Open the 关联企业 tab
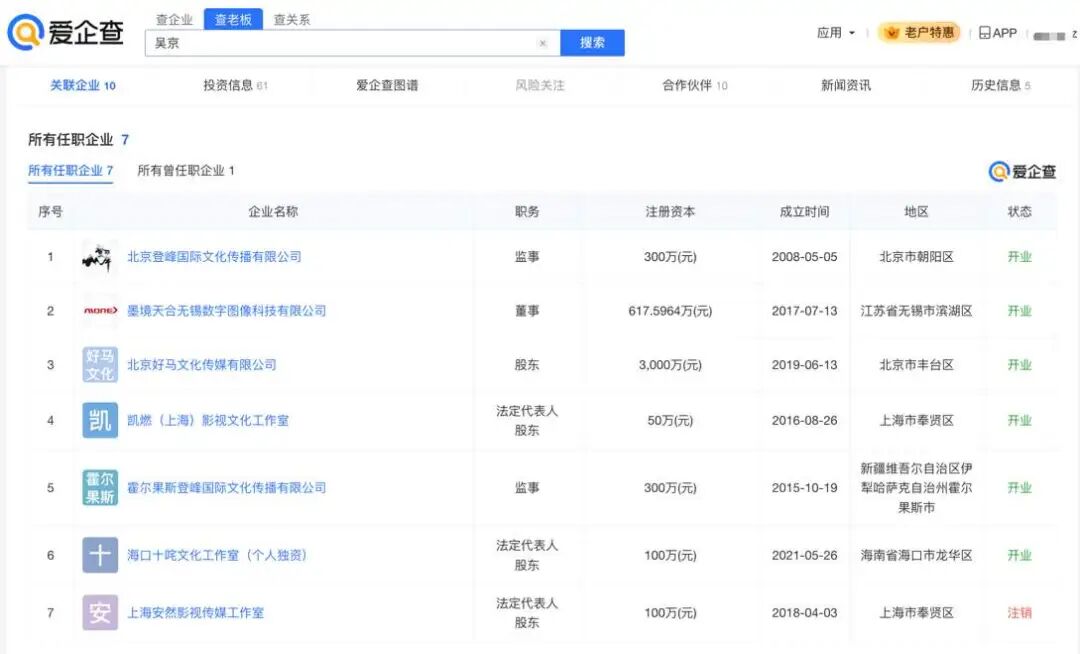 point(83,85)
